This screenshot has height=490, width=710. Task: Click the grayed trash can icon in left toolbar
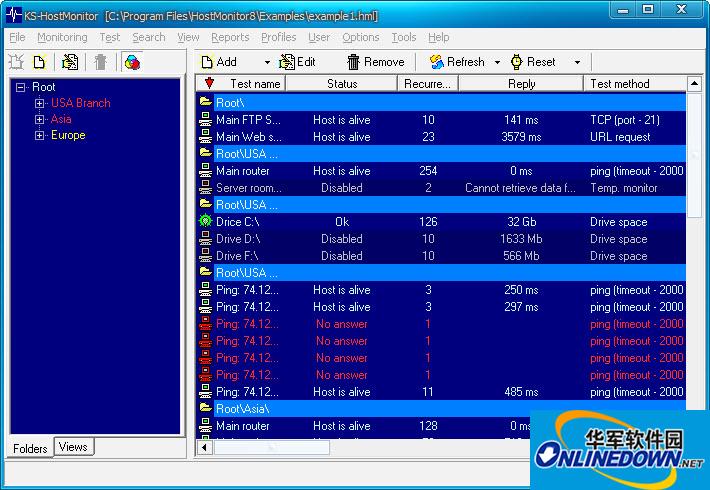(x=101, y=62)
